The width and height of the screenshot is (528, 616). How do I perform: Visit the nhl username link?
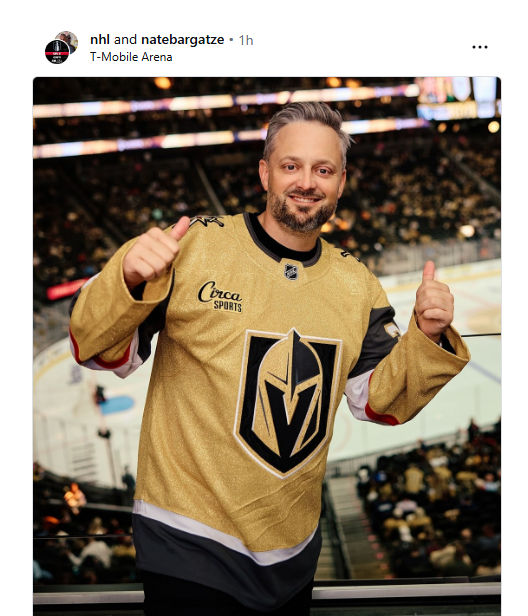tap(100, 40)
